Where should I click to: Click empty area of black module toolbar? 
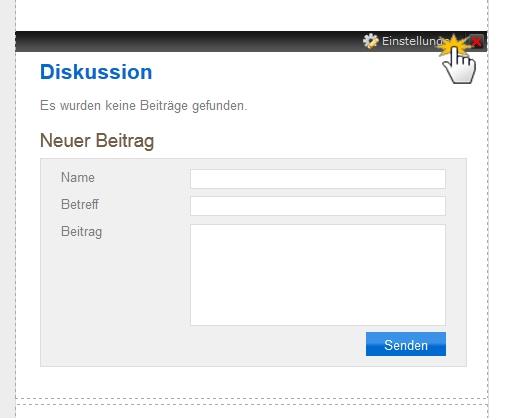pyautogui.click(x=187, y=41)
